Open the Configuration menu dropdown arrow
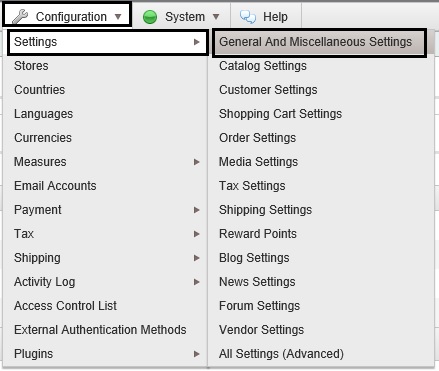Screen dimensions: 439x371 (x=118, y=17)
